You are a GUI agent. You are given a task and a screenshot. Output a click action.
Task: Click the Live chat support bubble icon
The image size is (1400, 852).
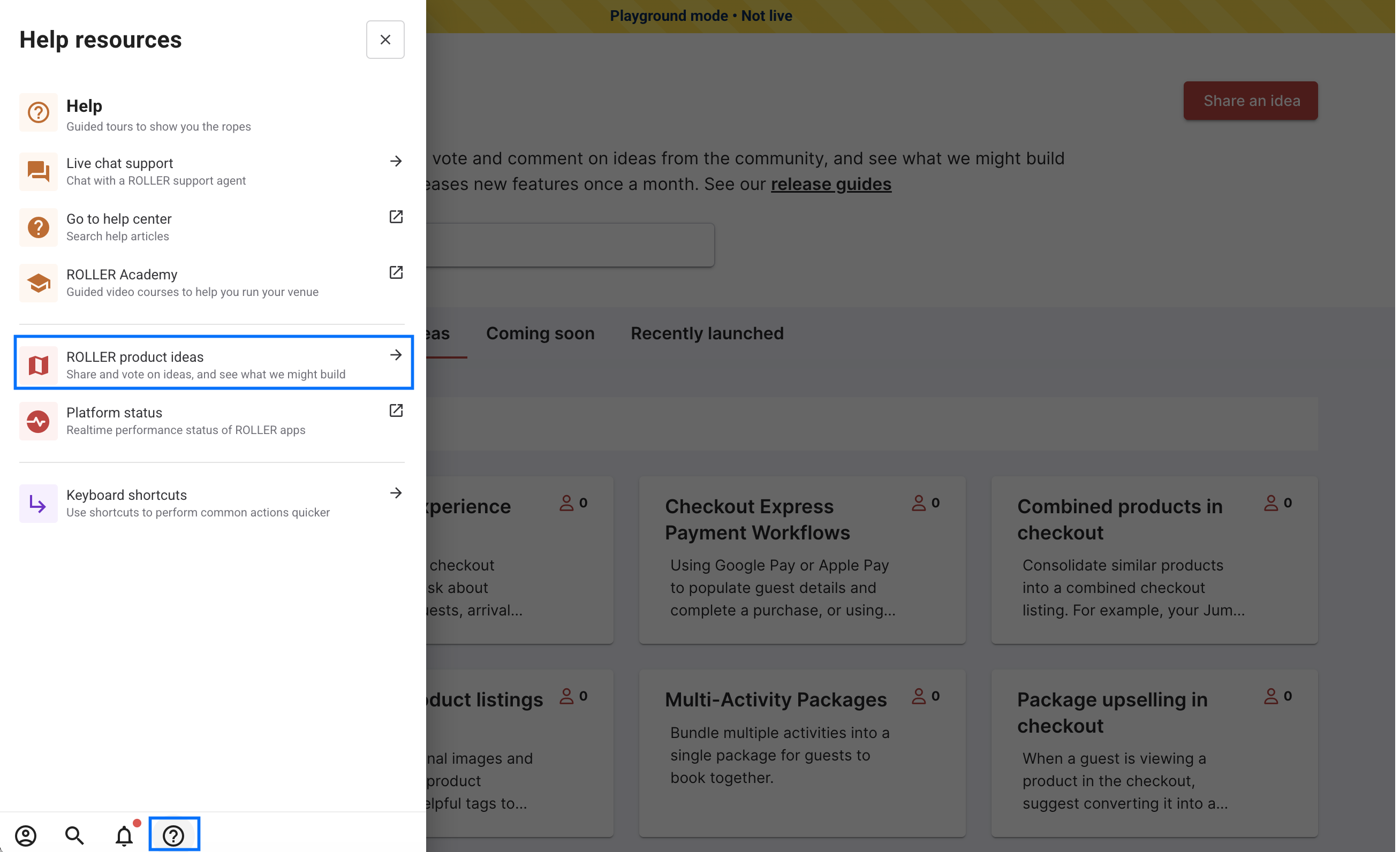tap(38, 171)
